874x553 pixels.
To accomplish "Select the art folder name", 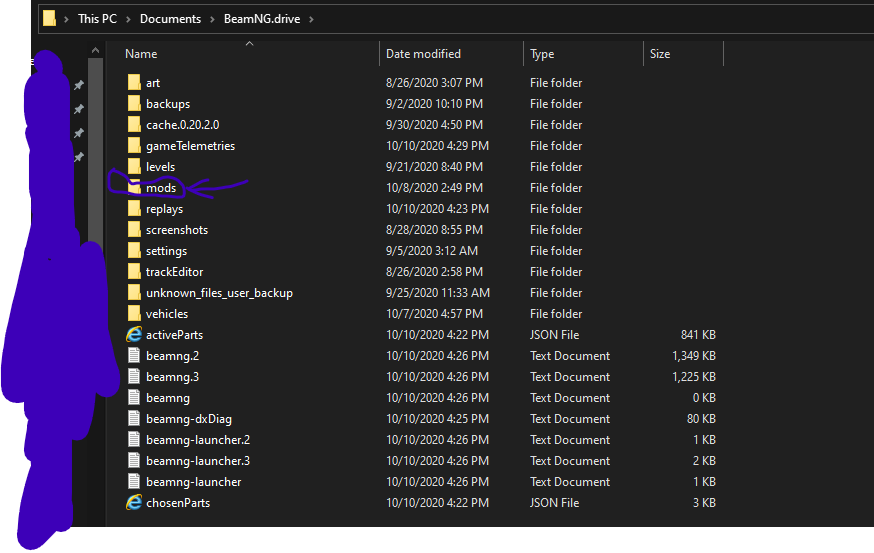I will pyautogui.click(x=153, y=83).
